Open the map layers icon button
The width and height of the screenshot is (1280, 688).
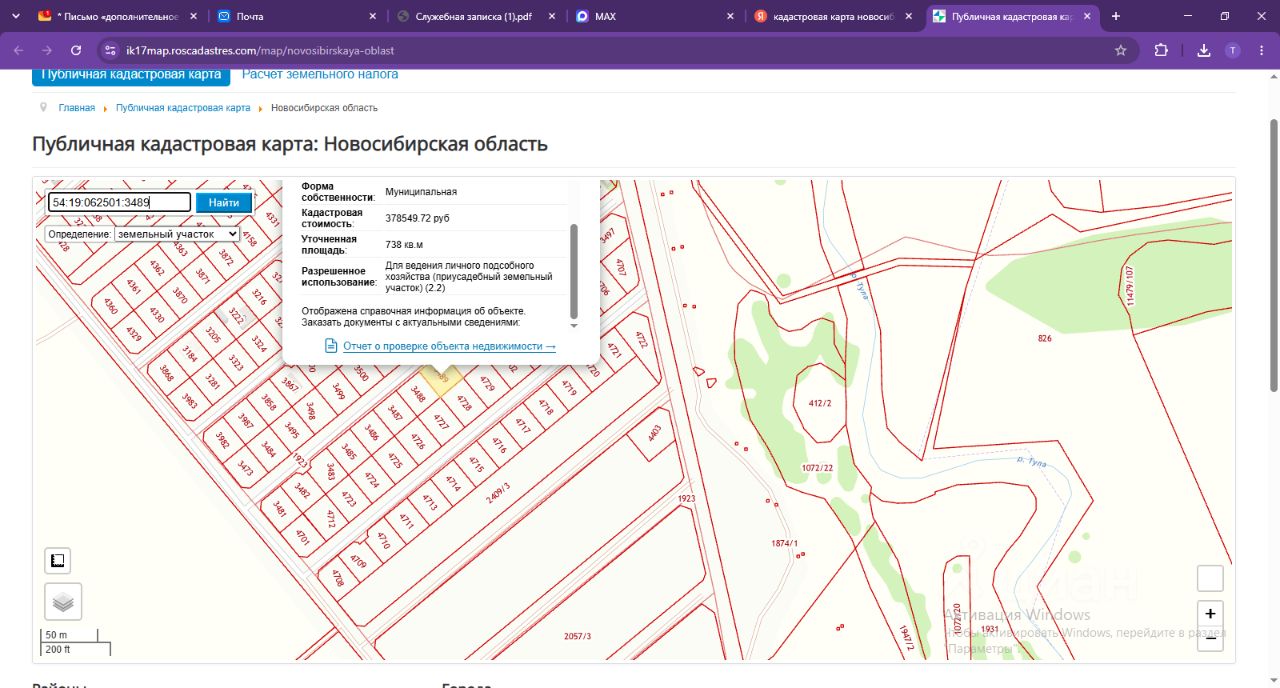click(x=63, y=602)
